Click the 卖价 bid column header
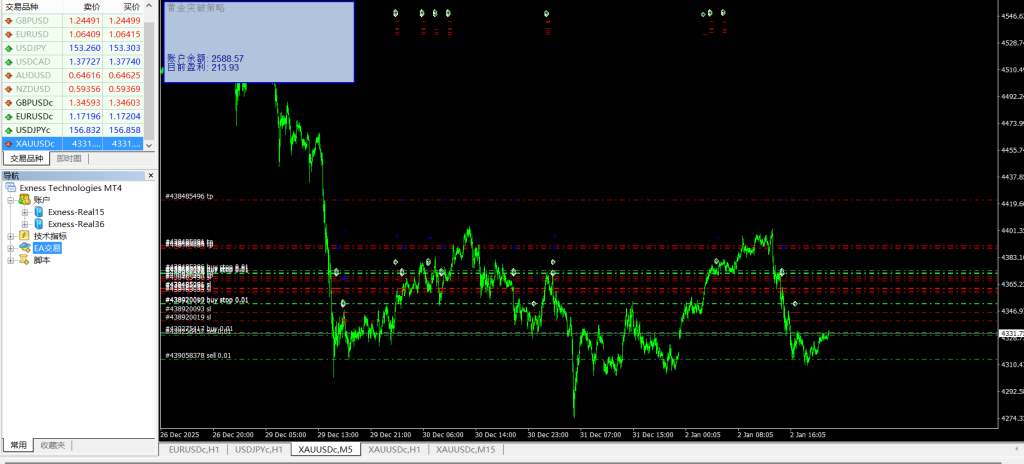The width and height of the screenshot is (1024, 464). (91, 7)
